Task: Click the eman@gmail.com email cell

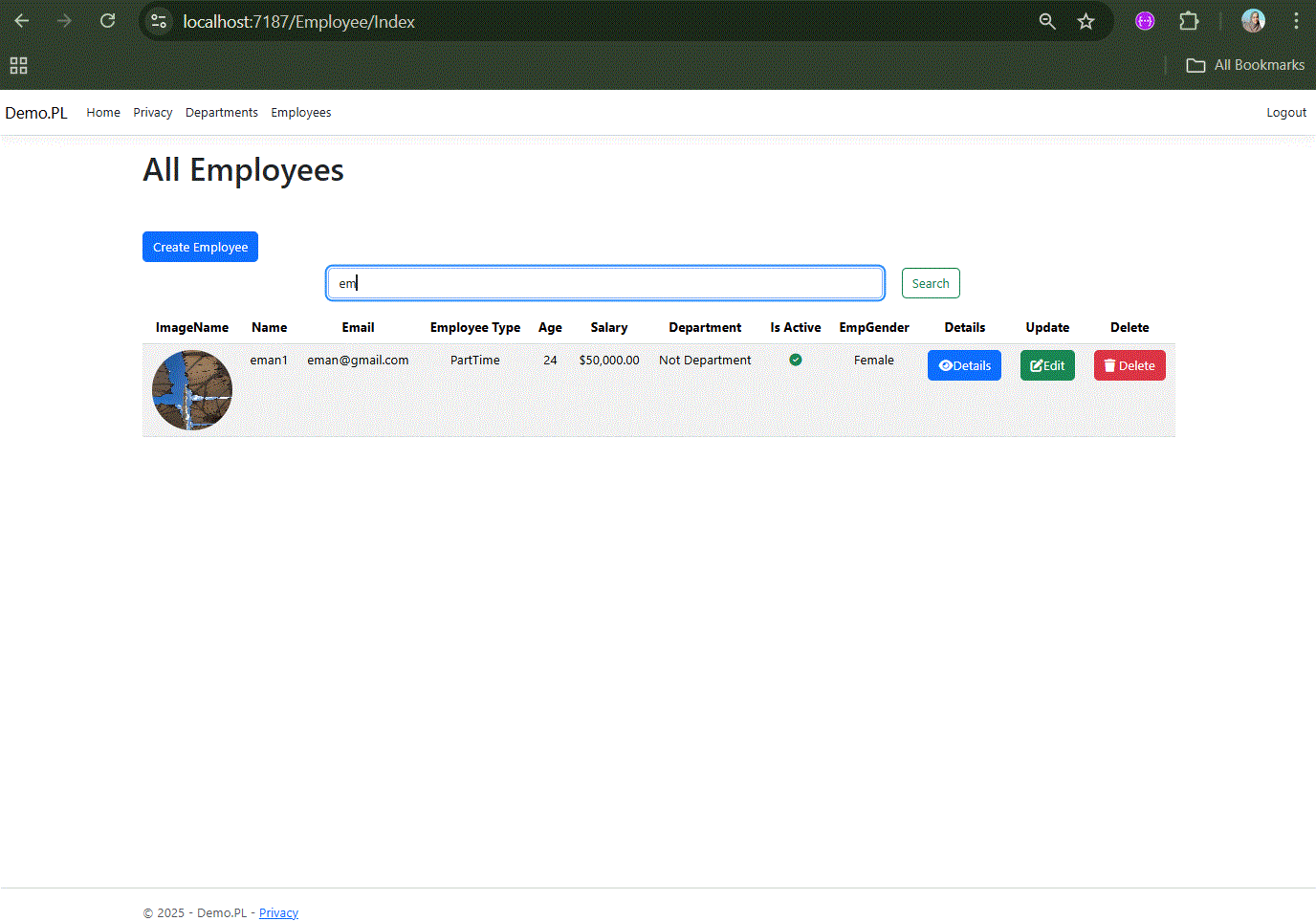Action: pyautogui.click(x=358, y=361)
